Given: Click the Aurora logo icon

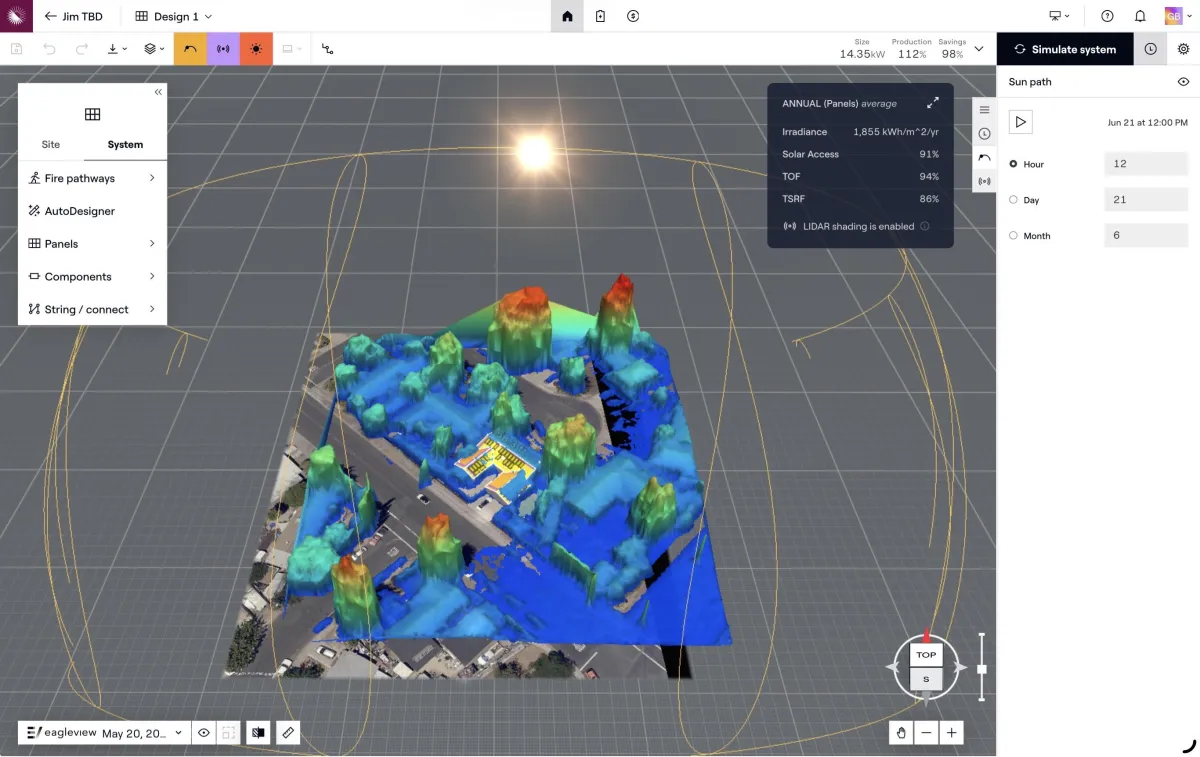Looking at the screenshot, I should [18, 16].
